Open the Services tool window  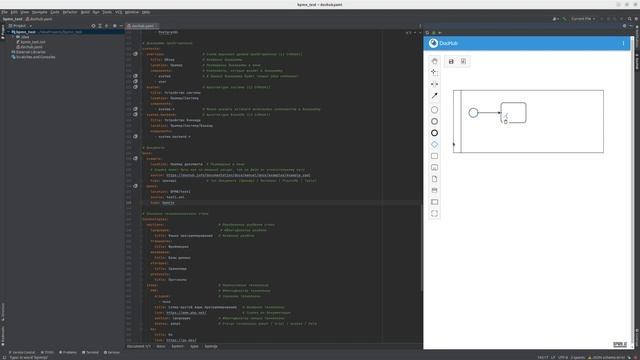point(112,352)
